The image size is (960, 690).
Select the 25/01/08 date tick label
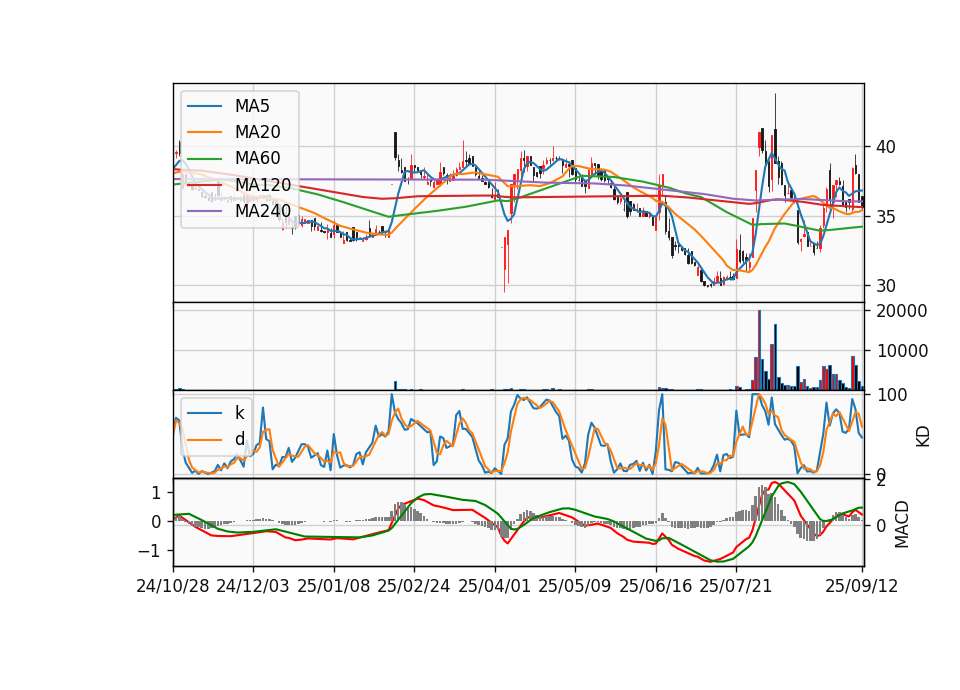click(x=334, y=586)
